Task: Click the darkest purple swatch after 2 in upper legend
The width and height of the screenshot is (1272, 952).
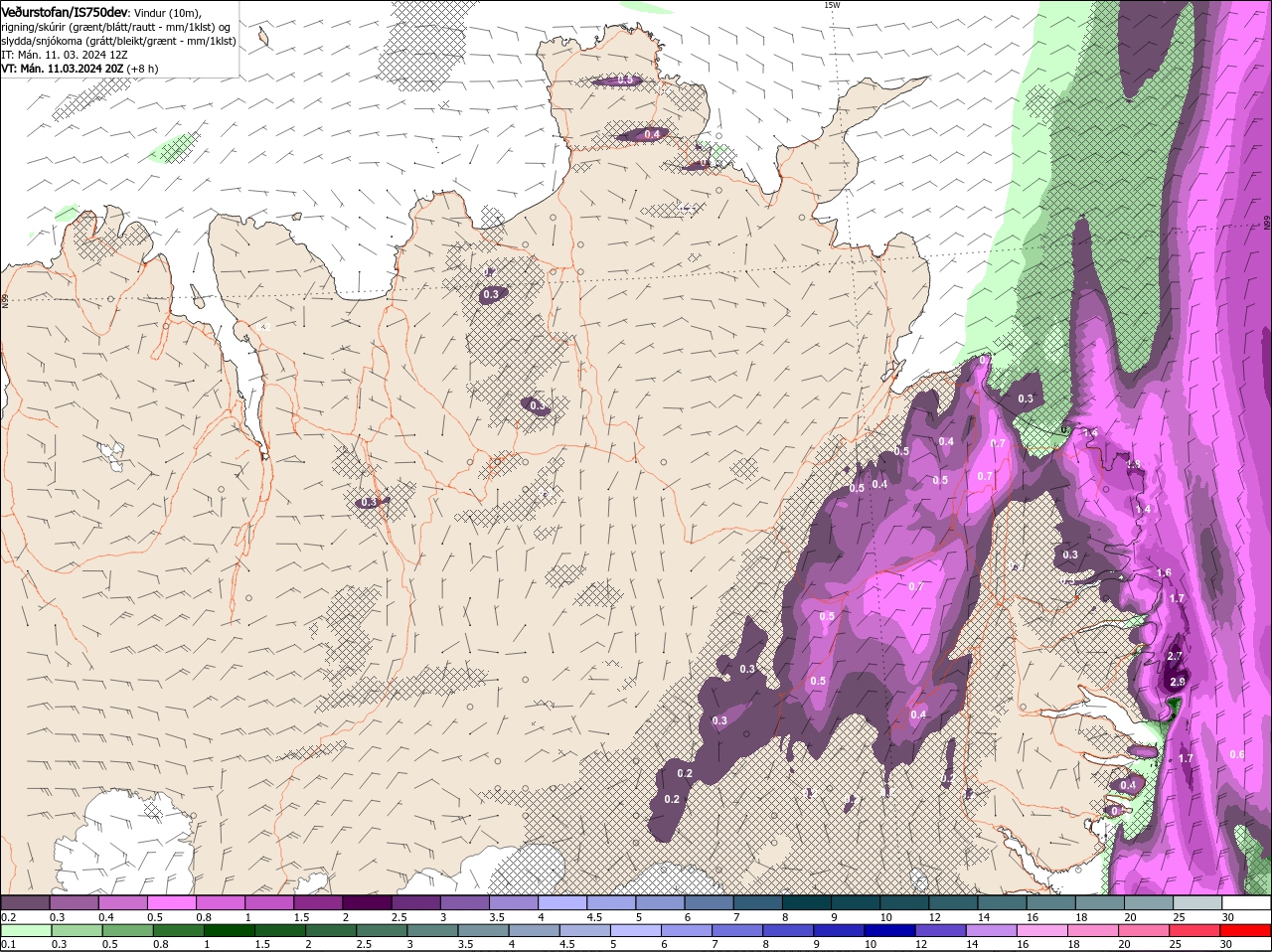Action: point(369,902)
